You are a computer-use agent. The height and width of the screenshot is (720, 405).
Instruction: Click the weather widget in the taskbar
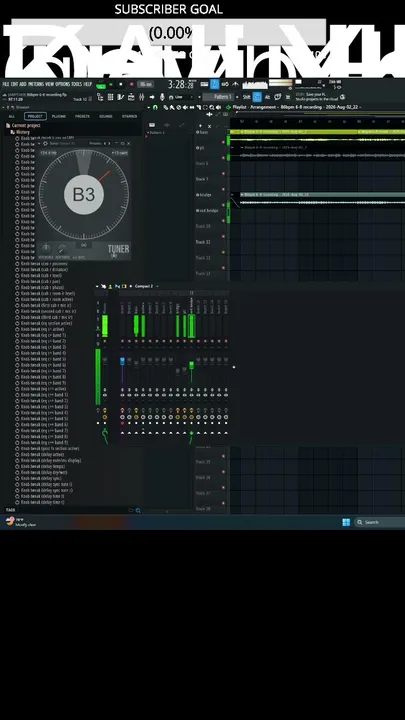(x=20, y=522)
